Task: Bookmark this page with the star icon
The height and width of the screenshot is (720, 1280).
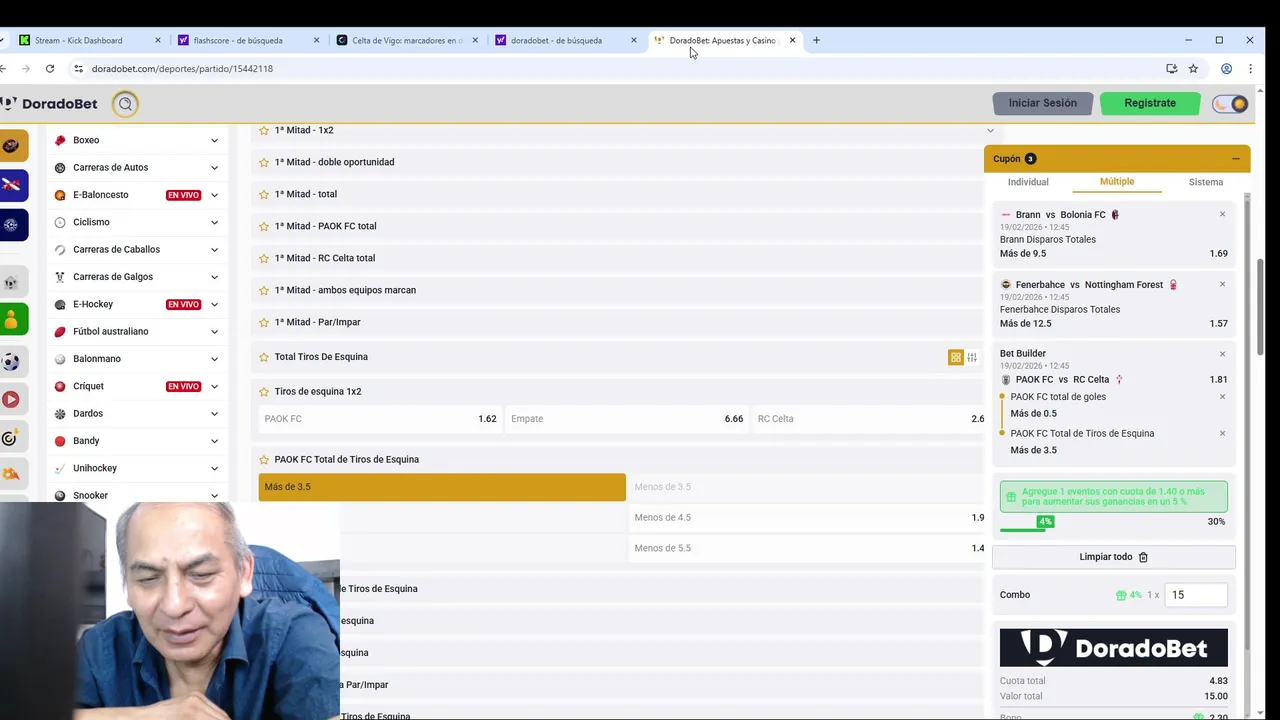Action: pos(1193,69)
